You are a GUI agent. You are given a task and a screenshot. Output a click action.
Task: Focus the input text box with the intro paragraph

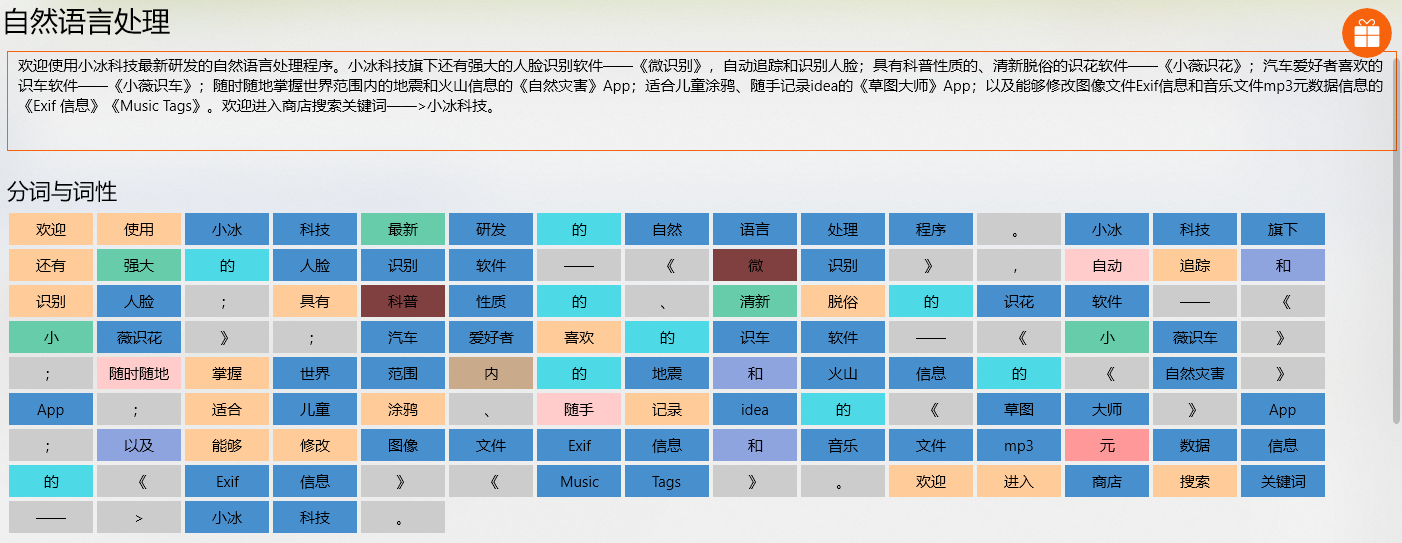[x=701, y=100]
